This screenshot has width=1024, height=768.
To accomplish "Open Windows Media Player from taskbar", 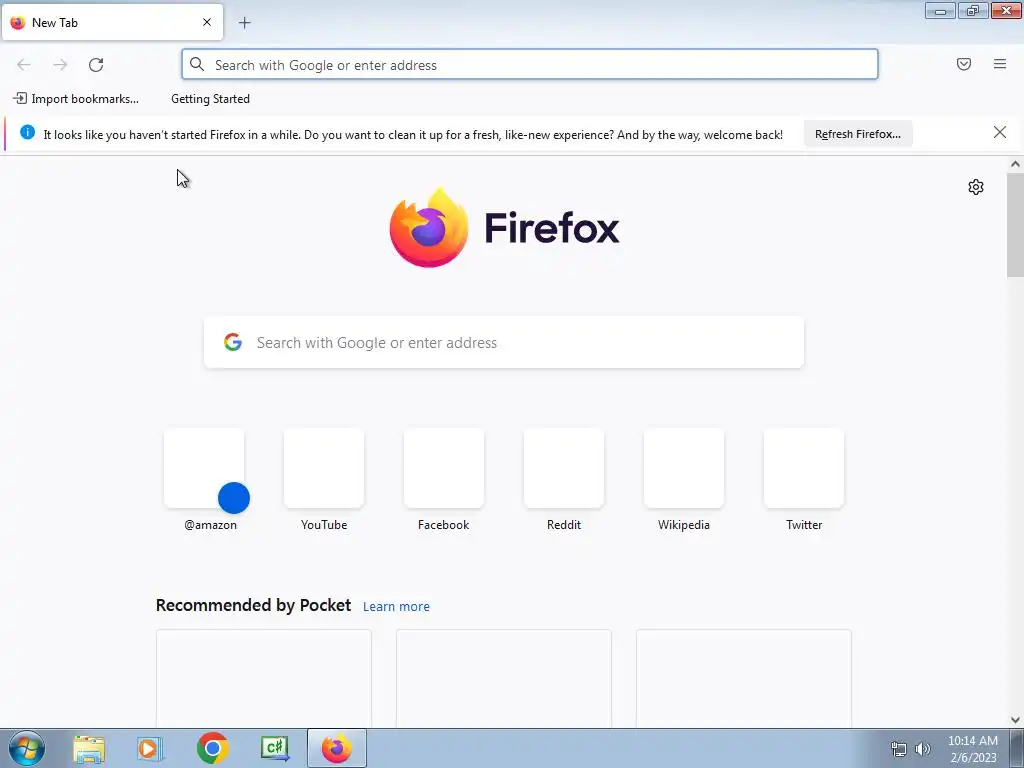I will 150,749.
